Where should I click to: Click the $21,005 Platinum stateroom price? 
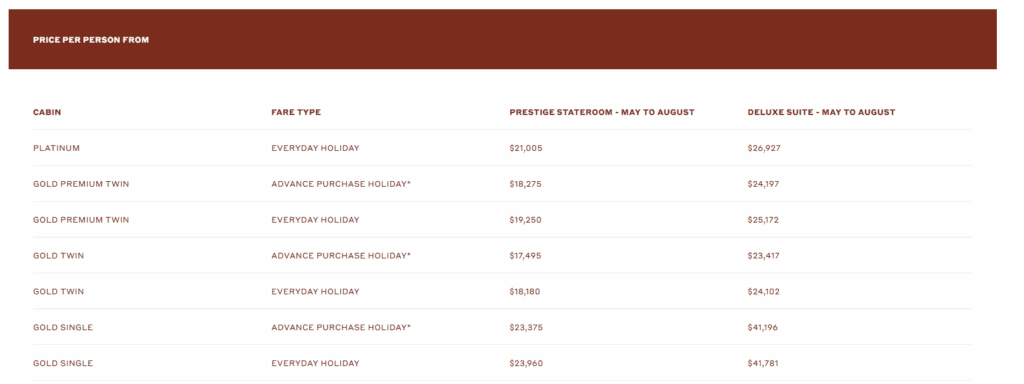(x=526, y=148)
